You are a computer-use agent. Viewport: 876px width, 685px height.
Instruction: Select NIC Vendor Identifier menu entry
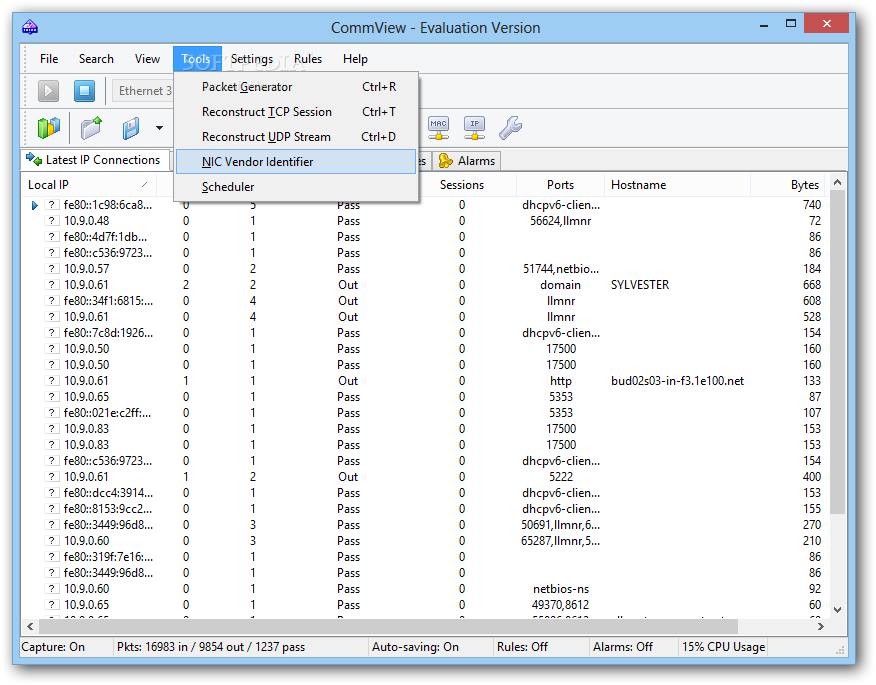296,161
